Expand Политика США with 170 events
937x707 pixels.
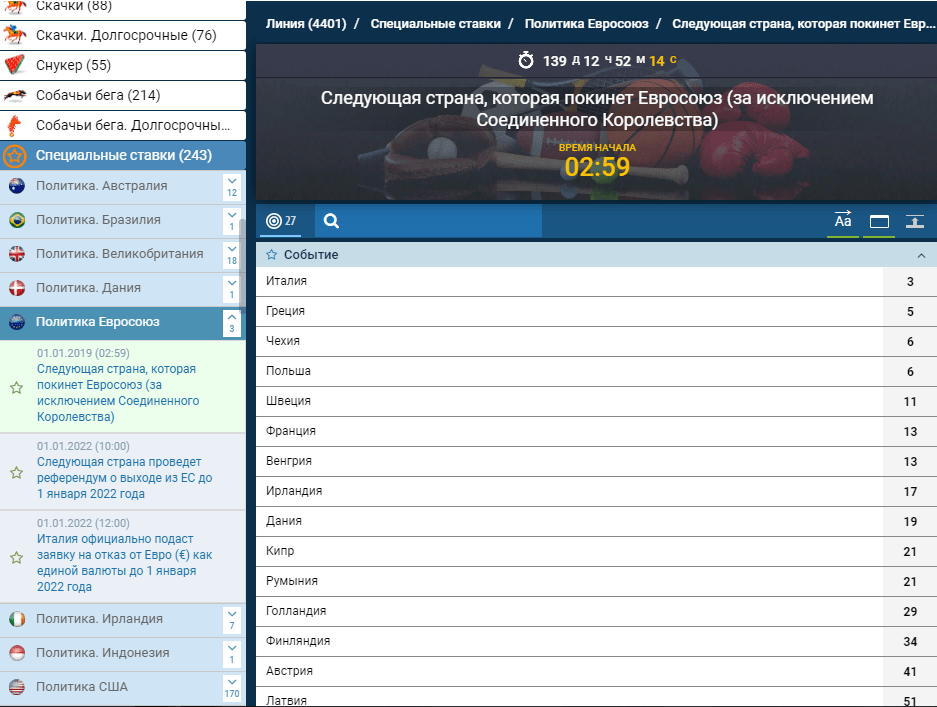coord(232,688)
